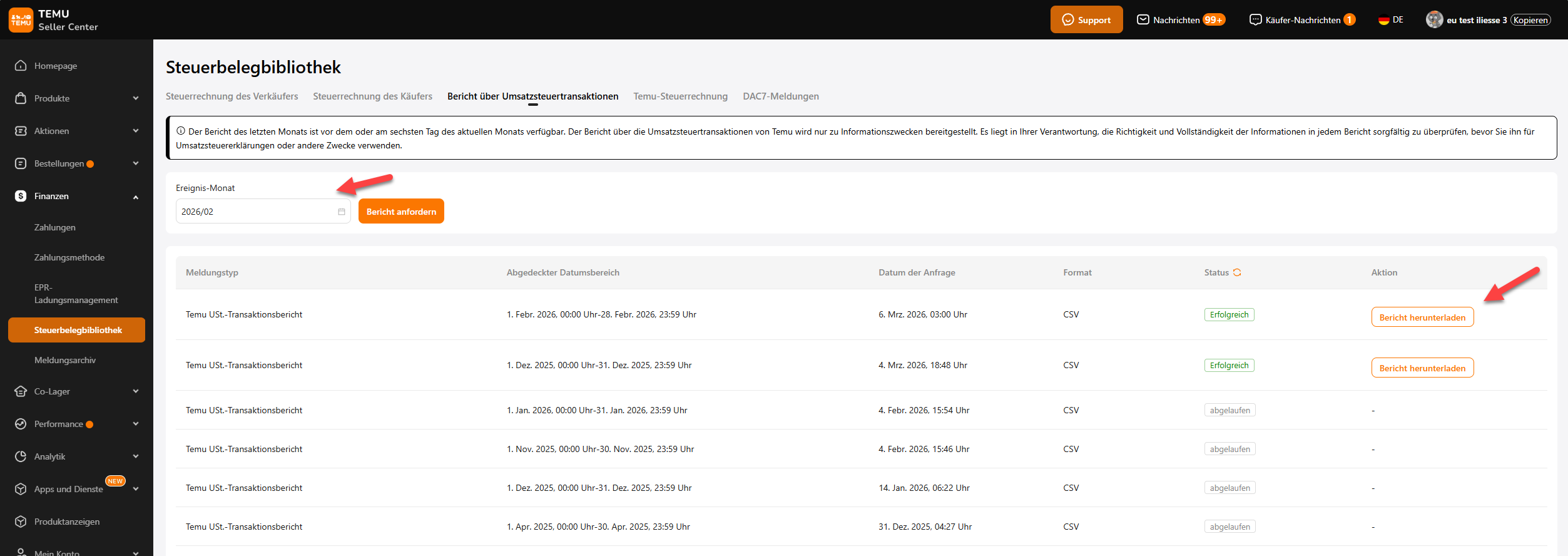Open the Temu-Steuerrechnung tab
The width and height of the screenshot is (1568, 556).
680,96
